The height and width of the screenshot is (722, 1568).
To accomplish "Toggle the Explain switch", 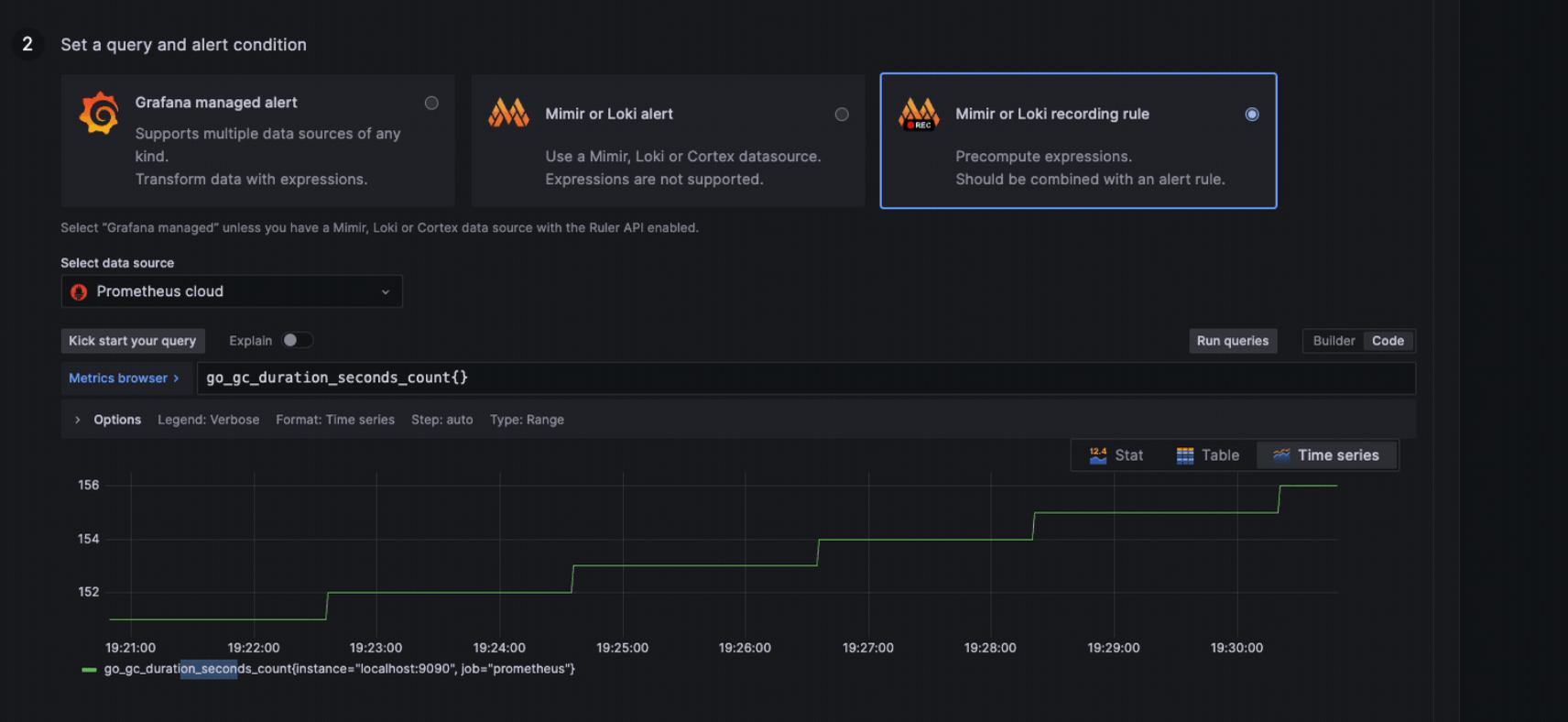I will click(297, 341).
